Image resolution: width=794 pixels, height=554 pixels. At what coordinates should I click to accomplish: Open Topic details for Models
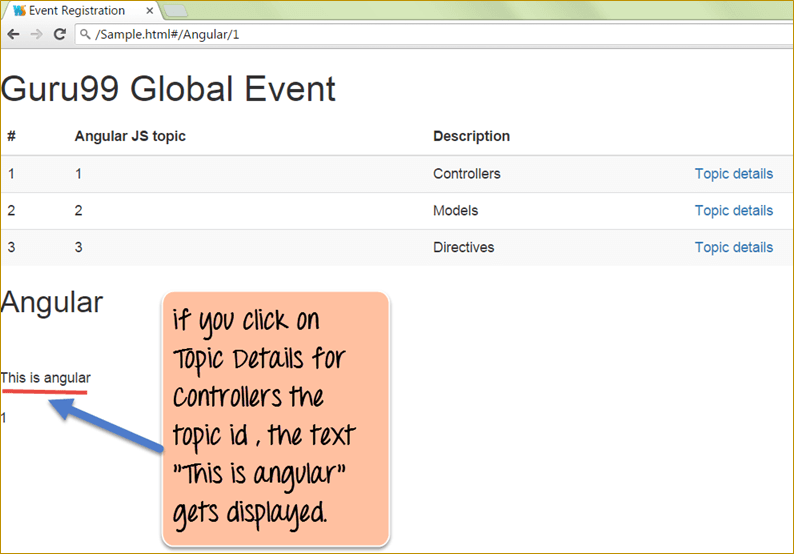click(733, 211)
